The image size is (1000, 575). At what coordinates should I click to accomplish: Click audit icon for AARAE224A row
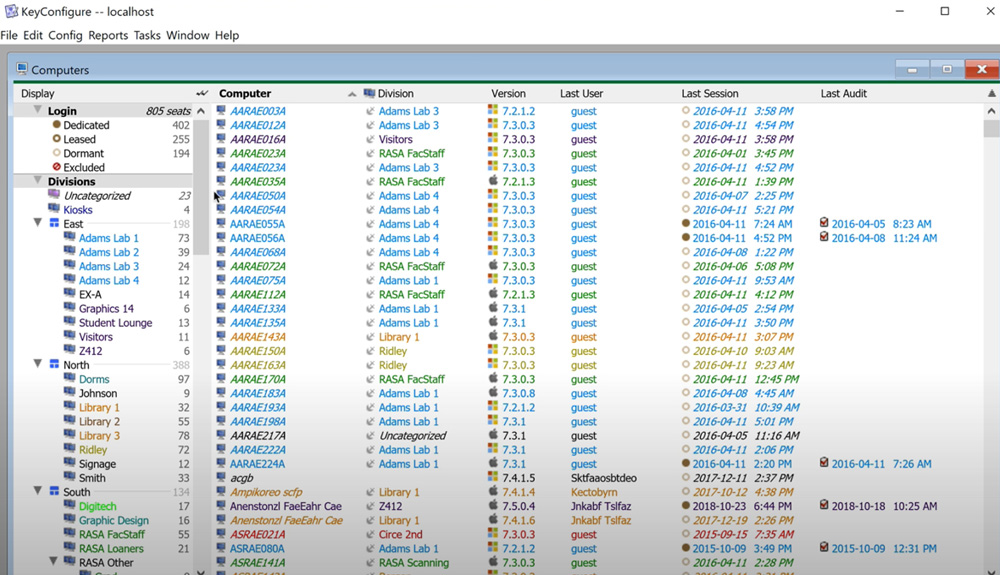click(x=824, y=463)
